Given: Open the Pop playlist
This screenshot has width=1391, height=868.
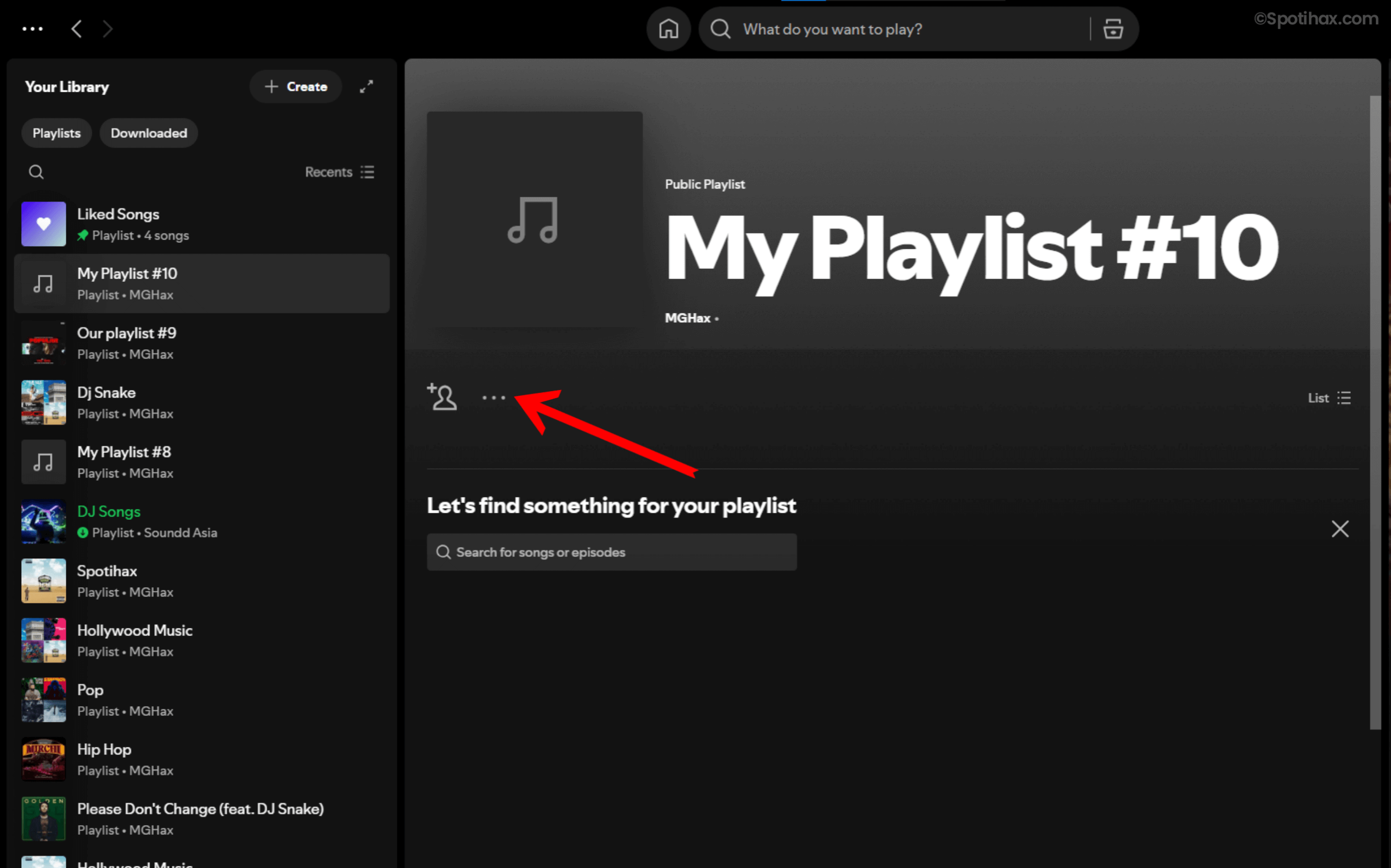Looking at the screenshot, I should pyautogui.click(x=202, y=700).
